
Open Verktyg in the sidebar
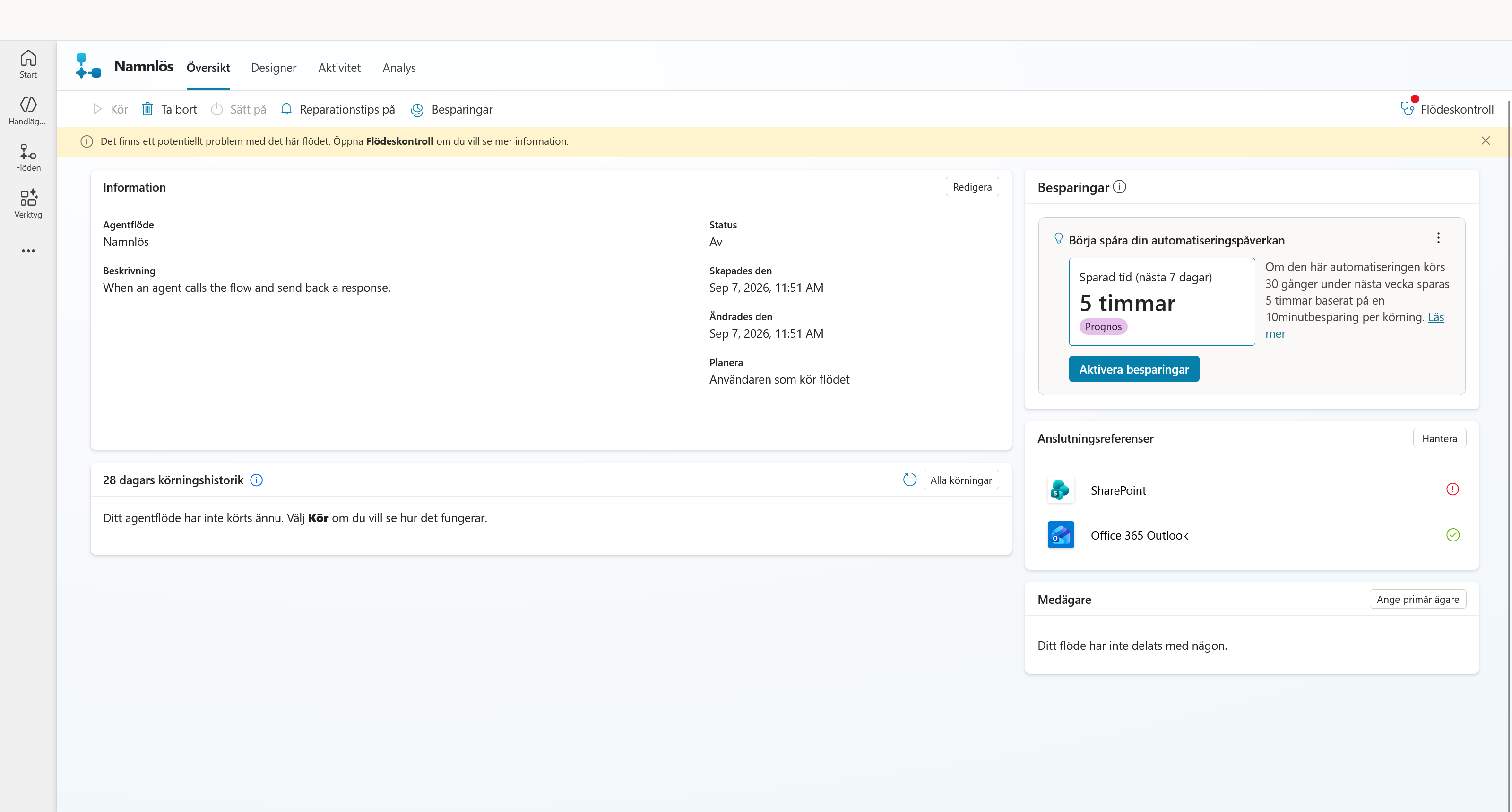(28, 204)
